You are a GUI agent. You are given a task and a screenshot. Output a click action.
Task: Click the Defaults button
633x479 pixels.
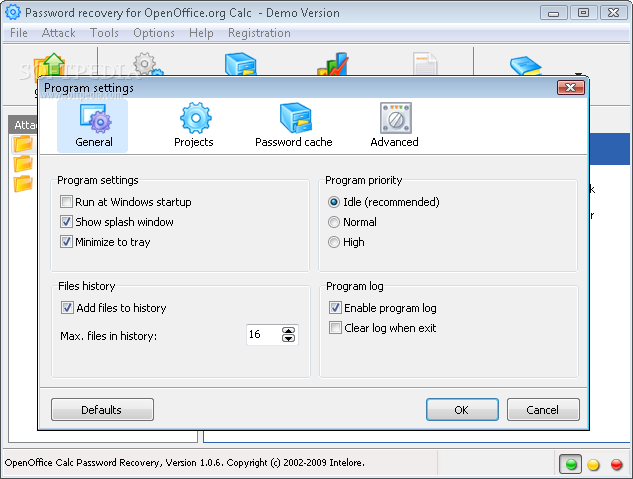coord(102,410)
